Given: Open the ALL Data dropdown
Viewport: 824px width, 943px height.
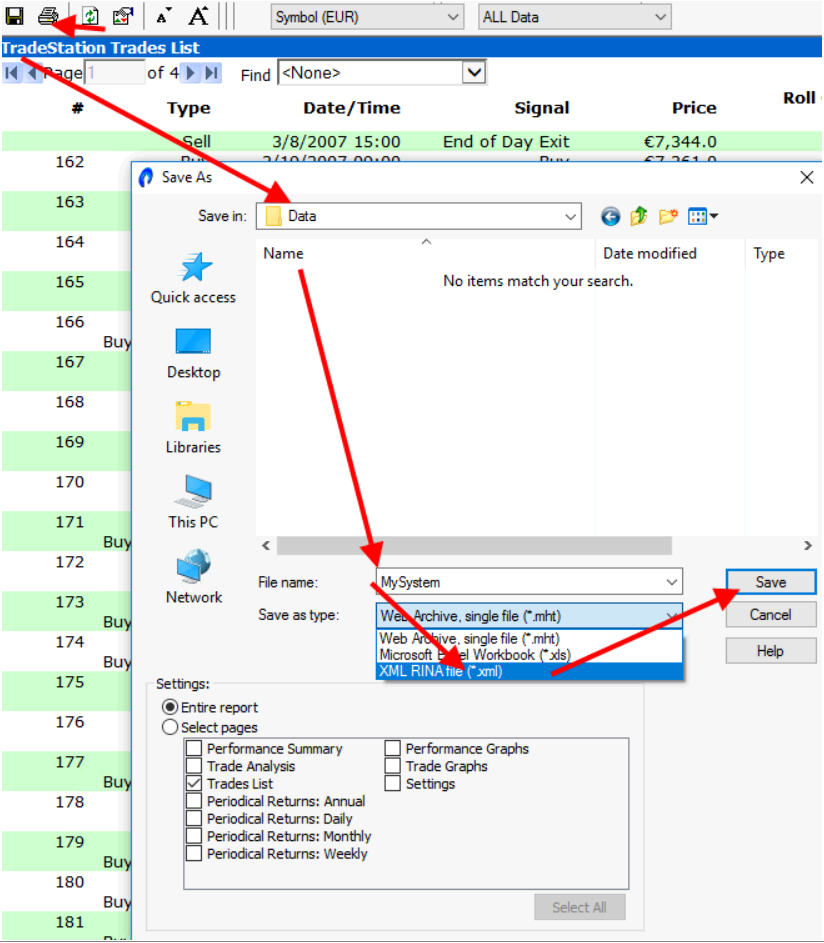Looking at the screenshot, I should pos(575,17).
